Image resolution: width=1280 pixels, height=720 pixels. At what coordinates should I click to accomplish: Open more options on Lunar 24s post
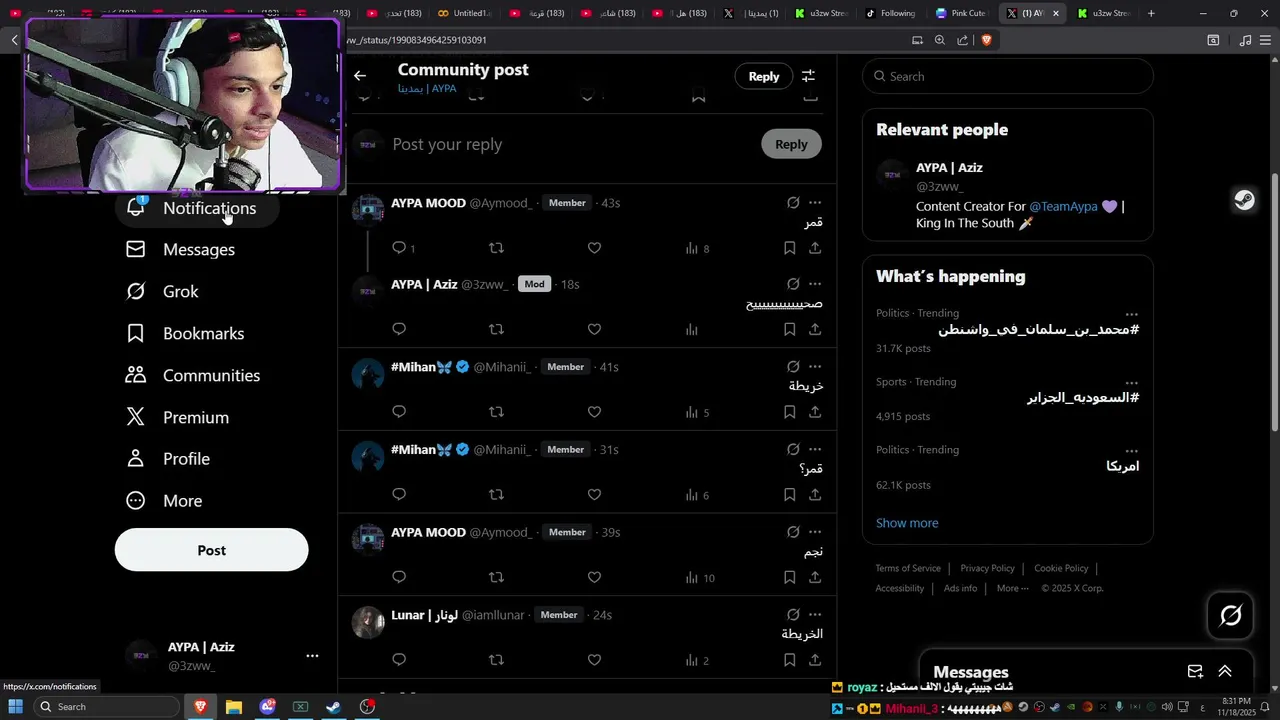coord(815,615)
